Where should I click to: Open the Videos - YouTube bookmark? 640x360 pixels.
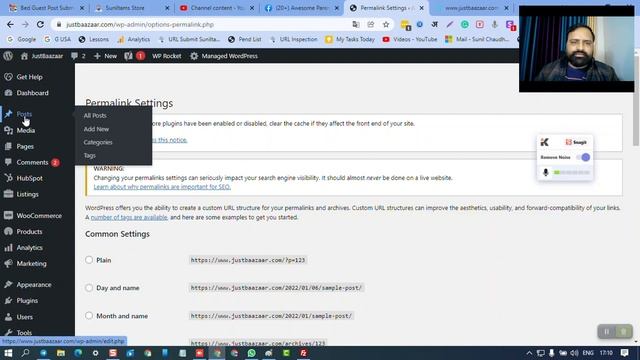(410, 39)
